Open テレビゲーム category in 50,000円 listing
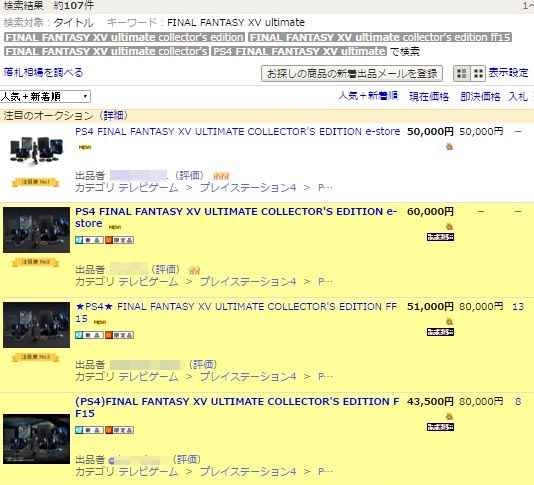 [x=148, y=188]
